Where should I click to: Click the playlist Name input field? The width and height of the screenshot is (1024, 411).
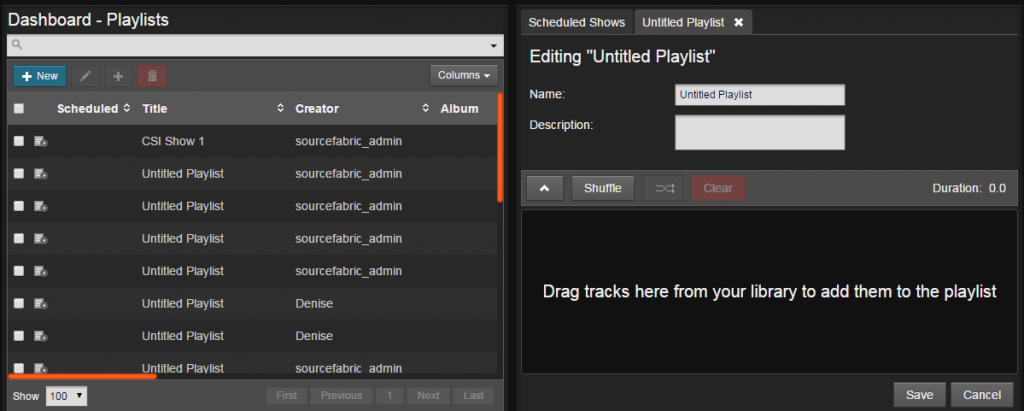(x=760, y=95)
